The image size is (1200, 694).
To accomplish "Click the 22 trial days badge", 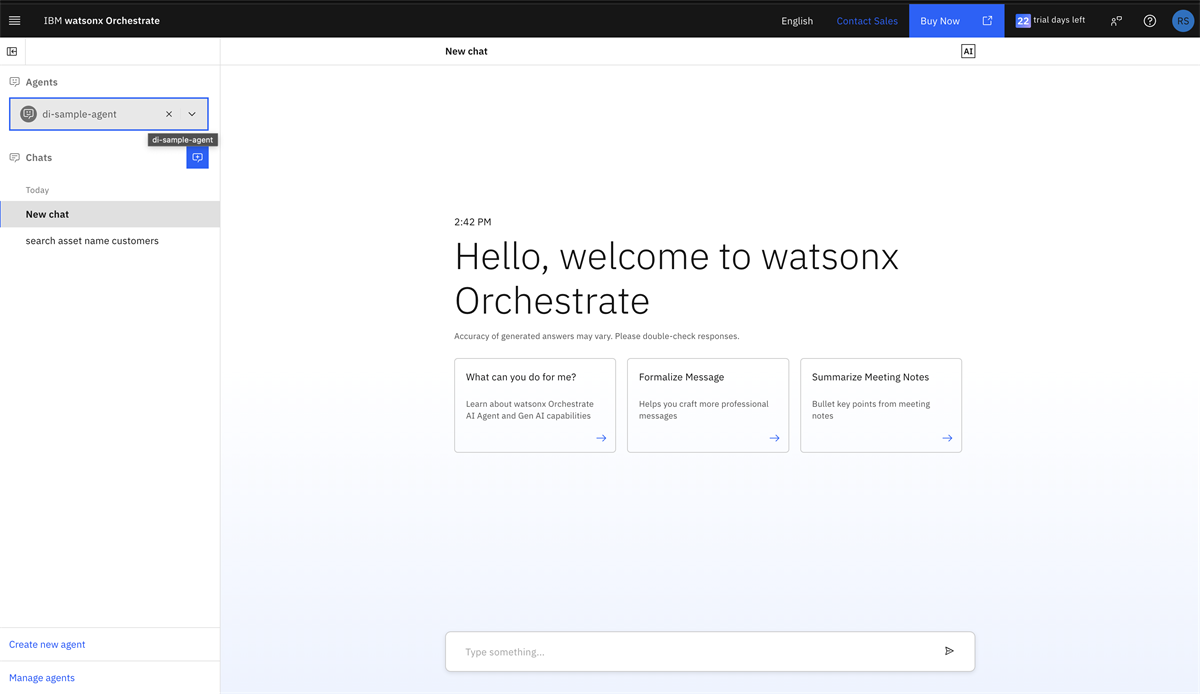I will 1023,20.
